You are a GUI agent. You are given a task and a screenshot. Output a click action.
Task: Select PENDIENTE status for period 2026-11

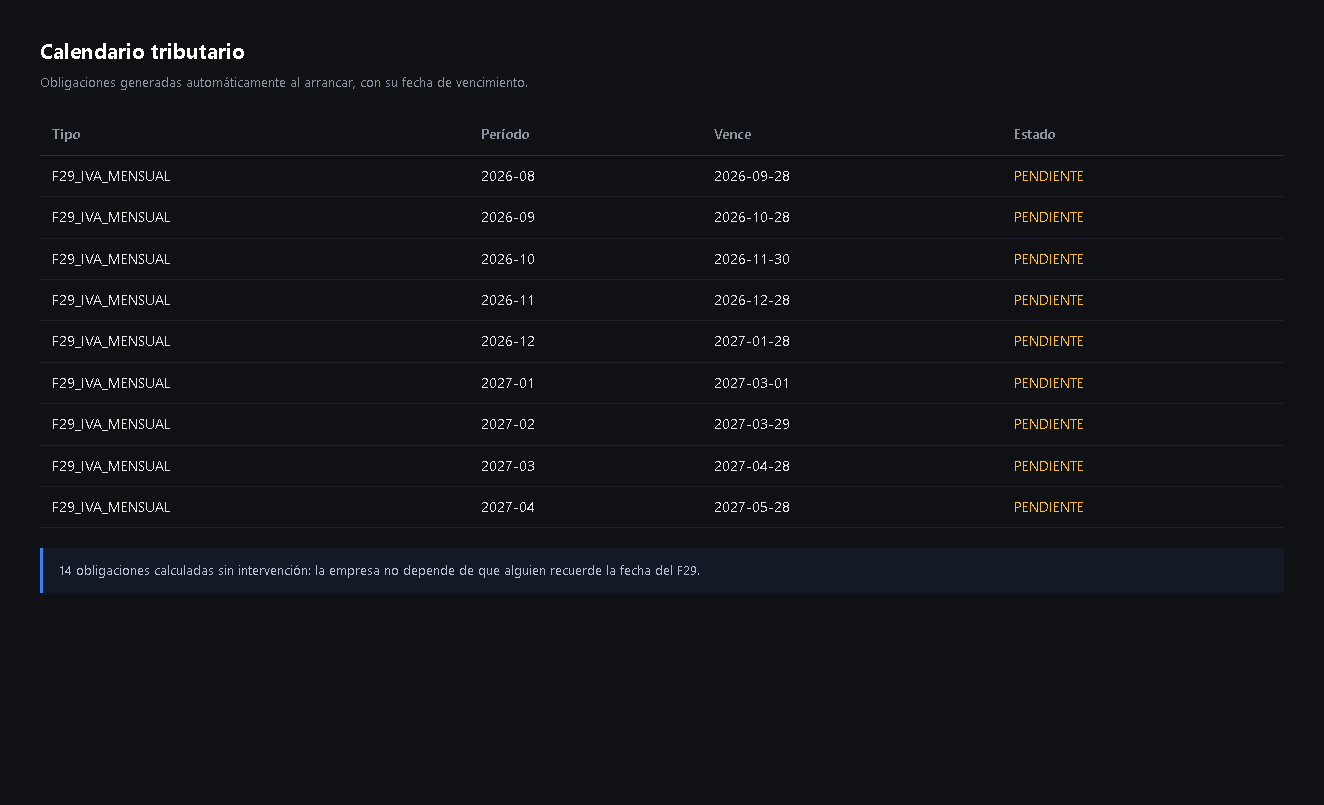coord(1049,300)
